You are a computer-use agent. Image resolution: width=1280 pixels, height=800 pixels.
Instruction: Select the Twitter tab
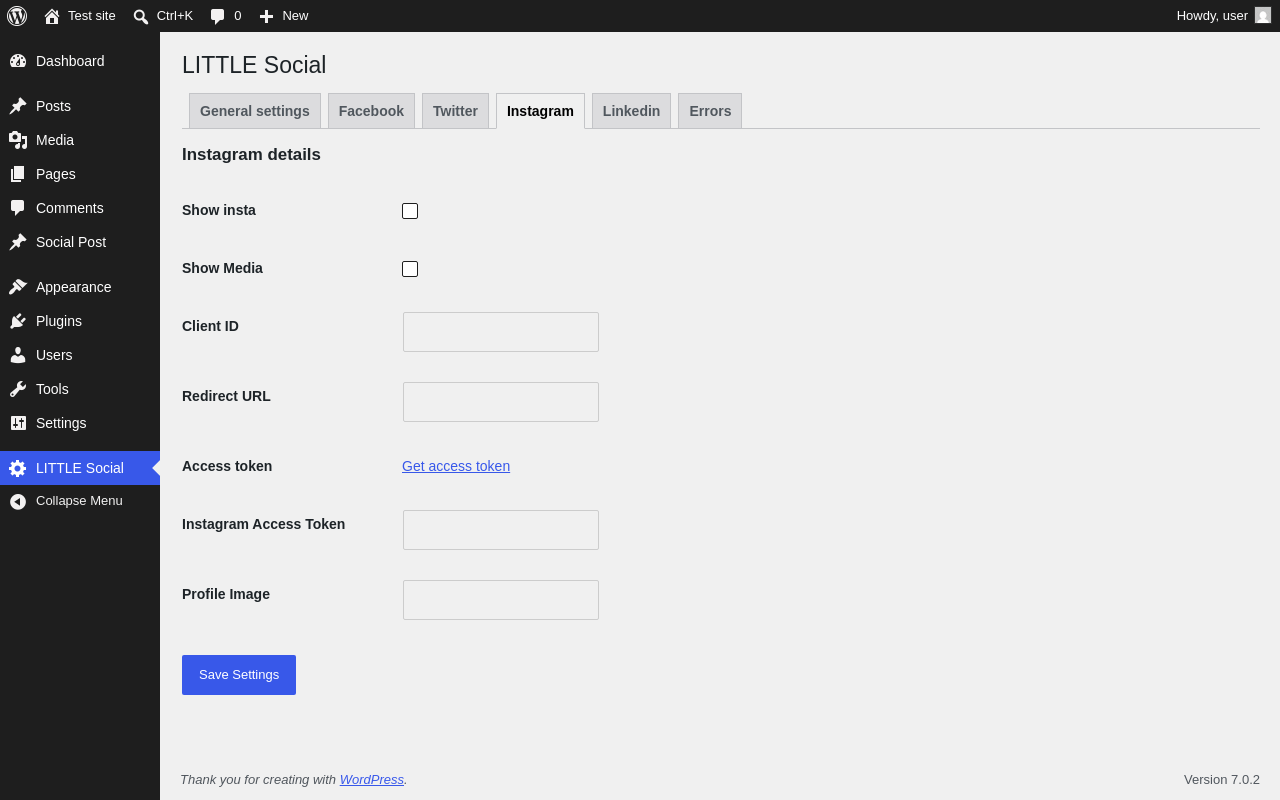click(x=455, y=111)
